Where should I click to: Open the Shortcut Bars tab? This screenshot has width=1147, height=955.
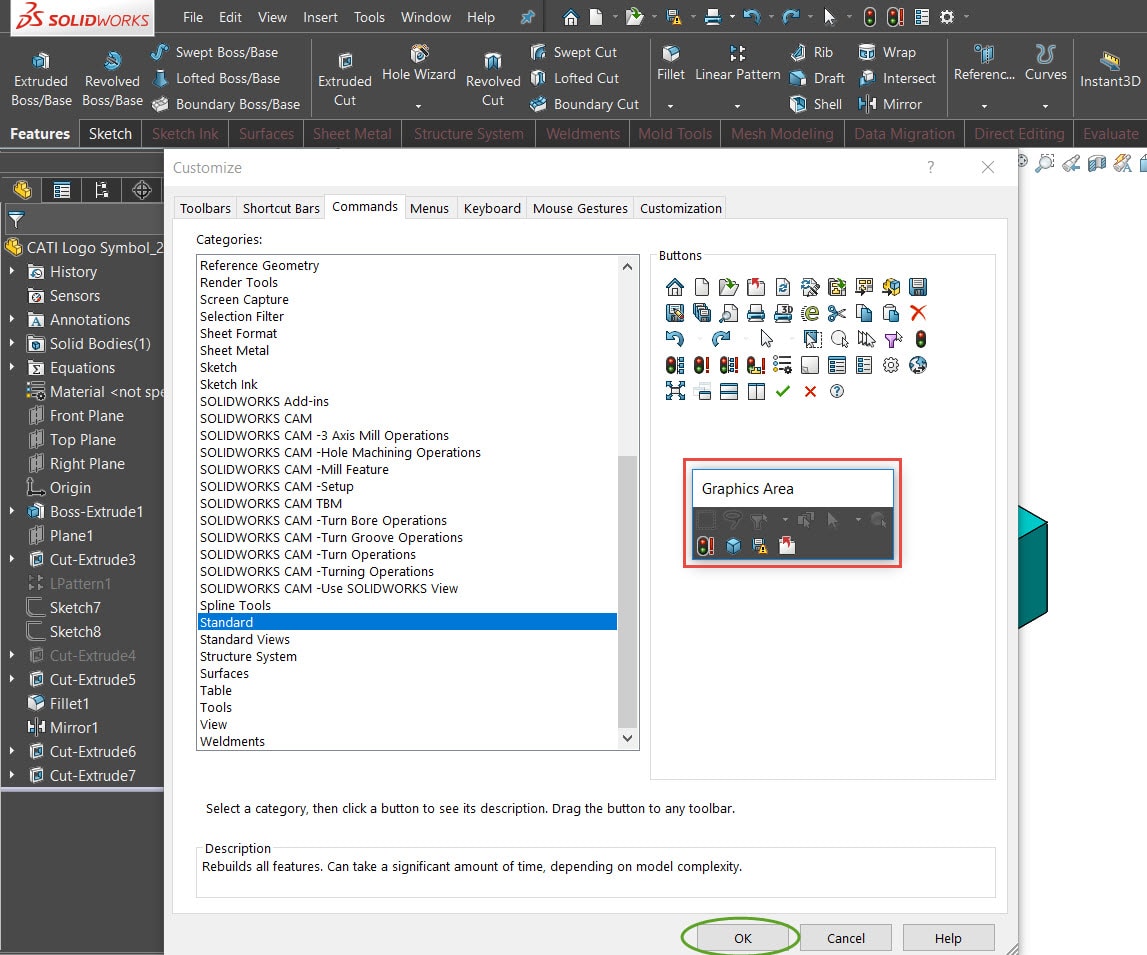click(x=281, y=208)
